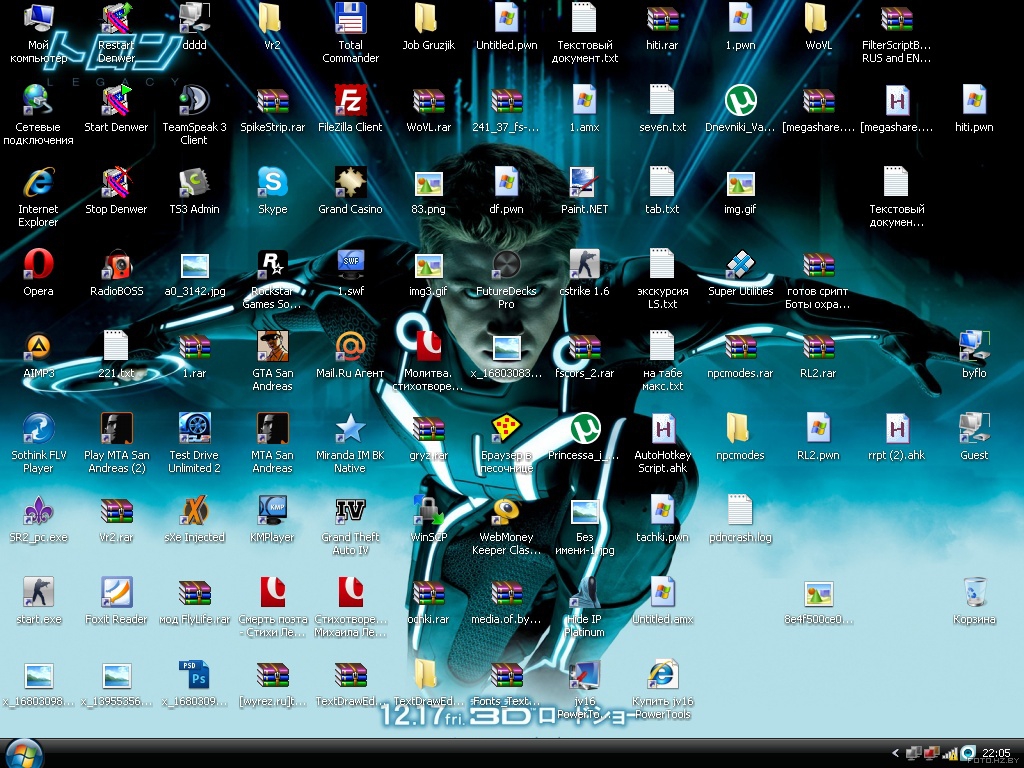Screen dimensions: 1024x768
Task: Click the AIMP3 player icon
Action: 38,346
